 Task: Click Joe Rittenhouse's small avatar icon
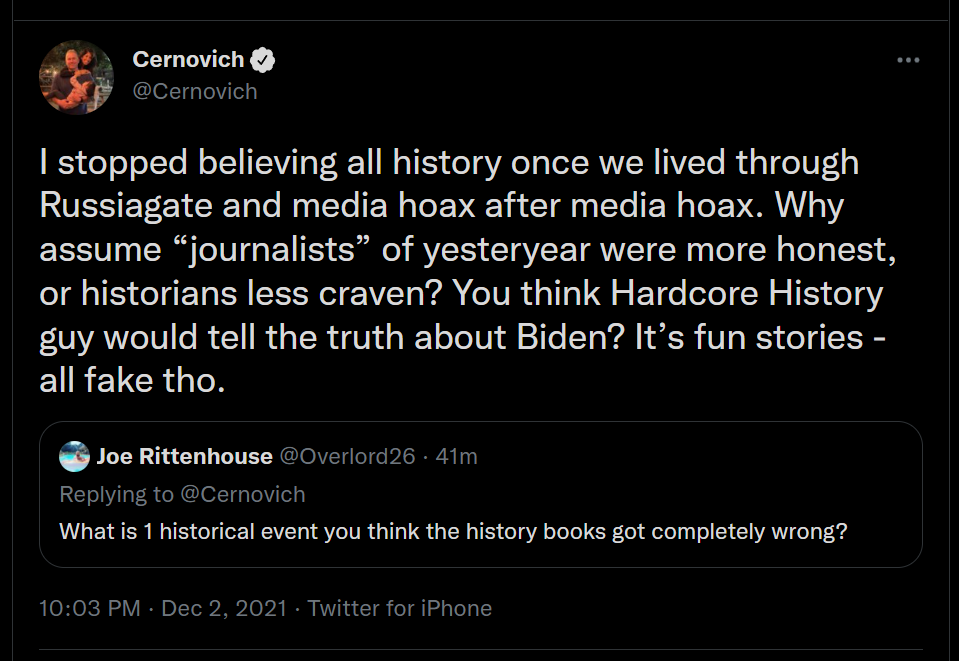point(74,457)
